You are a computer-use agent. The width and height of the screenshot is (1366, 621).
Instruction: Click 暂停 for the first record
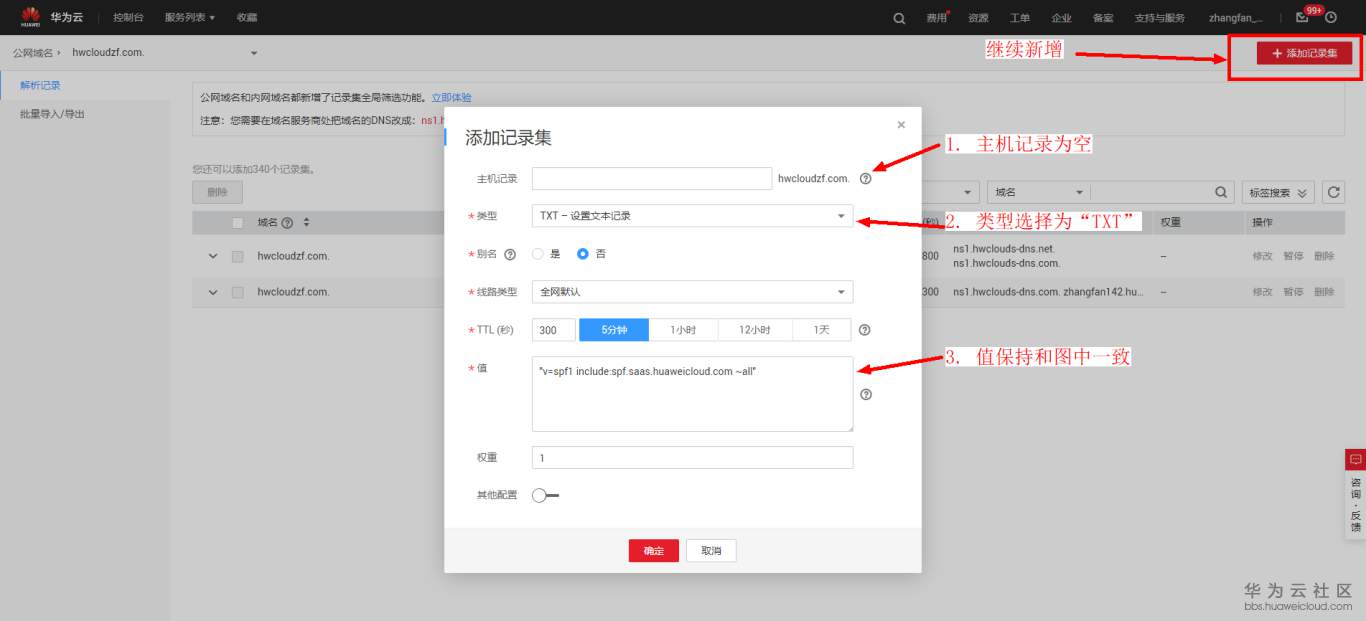1293,256
